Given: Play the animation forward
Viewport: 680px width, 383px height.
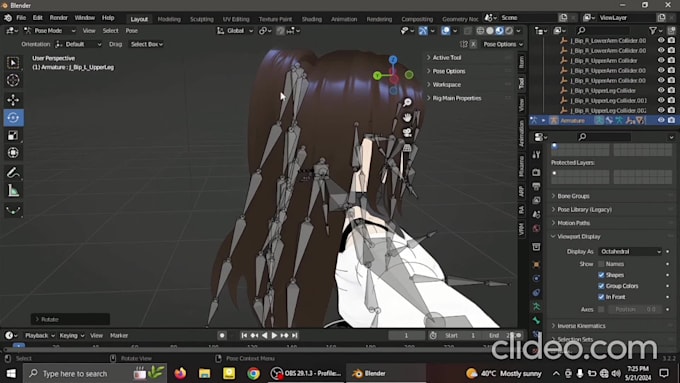Looking at the screenshot, I should [274, 335].
